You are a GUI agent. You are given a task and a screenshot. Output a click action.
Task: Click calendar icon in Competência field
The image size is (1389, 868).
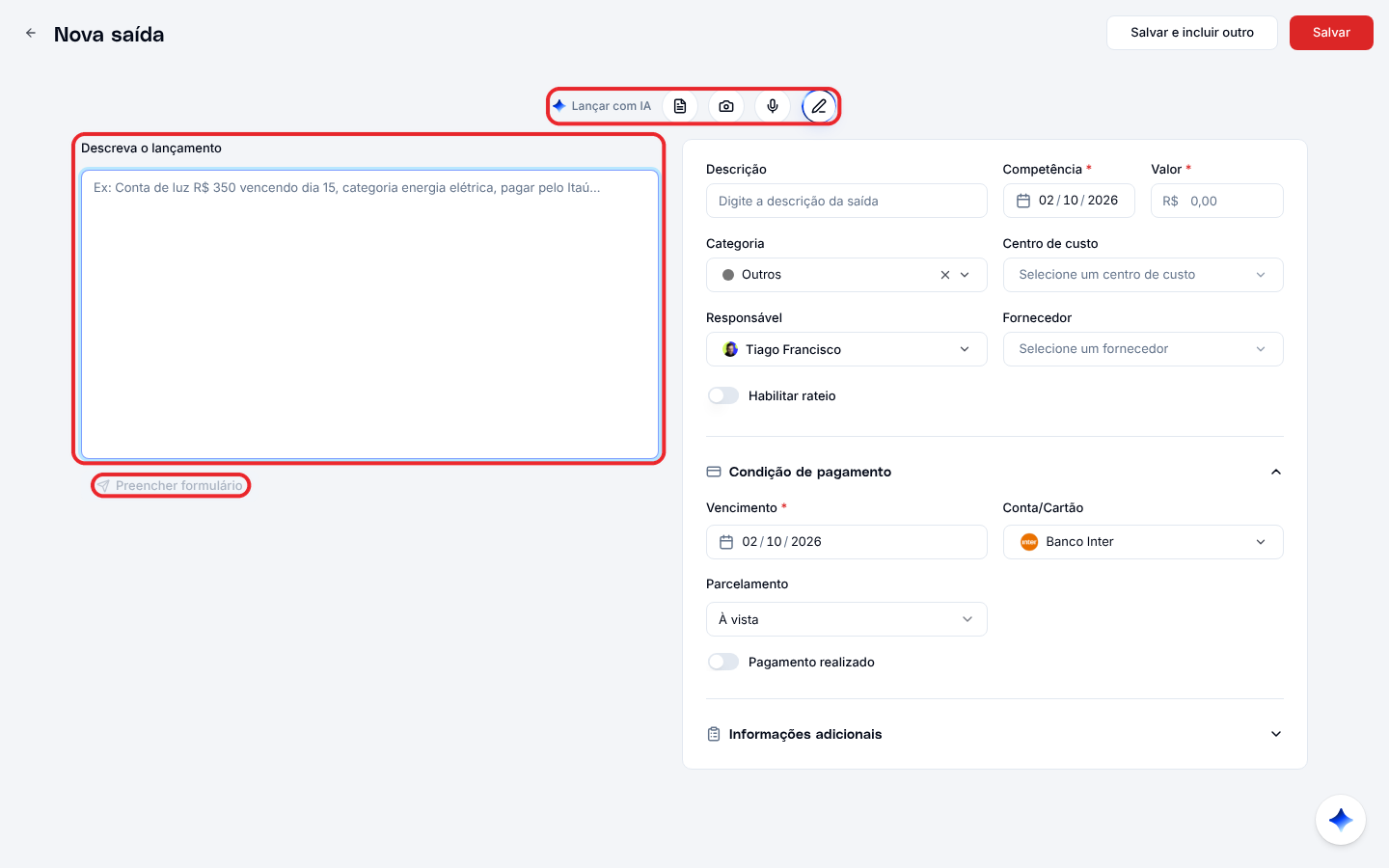tap(1023, 201)
